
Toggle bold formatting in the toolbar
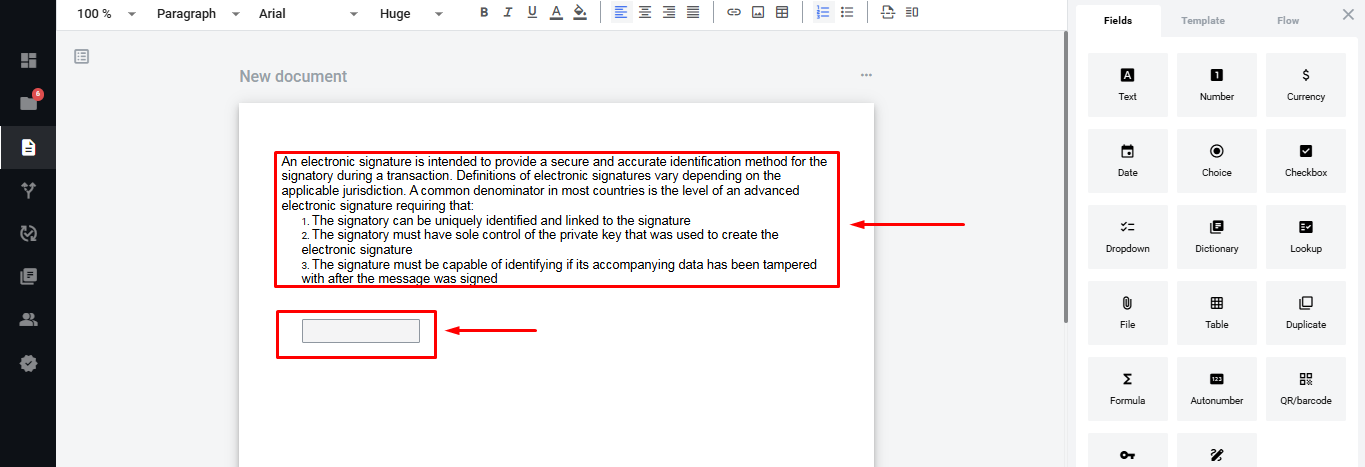point(484,13)
